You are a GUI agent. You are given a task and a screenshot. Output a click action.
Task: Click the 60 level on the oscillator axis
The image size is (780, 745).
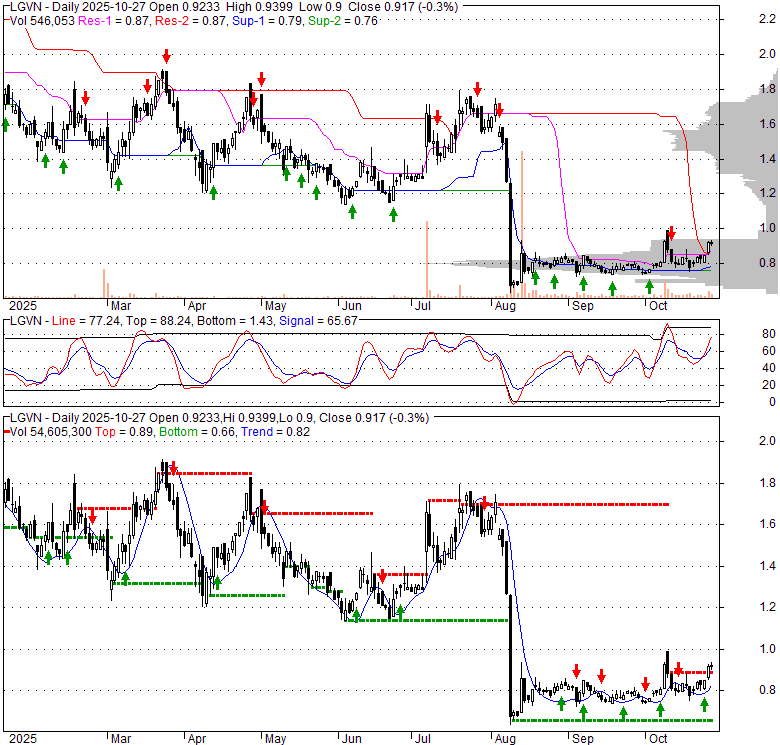(x=769, y=351)
